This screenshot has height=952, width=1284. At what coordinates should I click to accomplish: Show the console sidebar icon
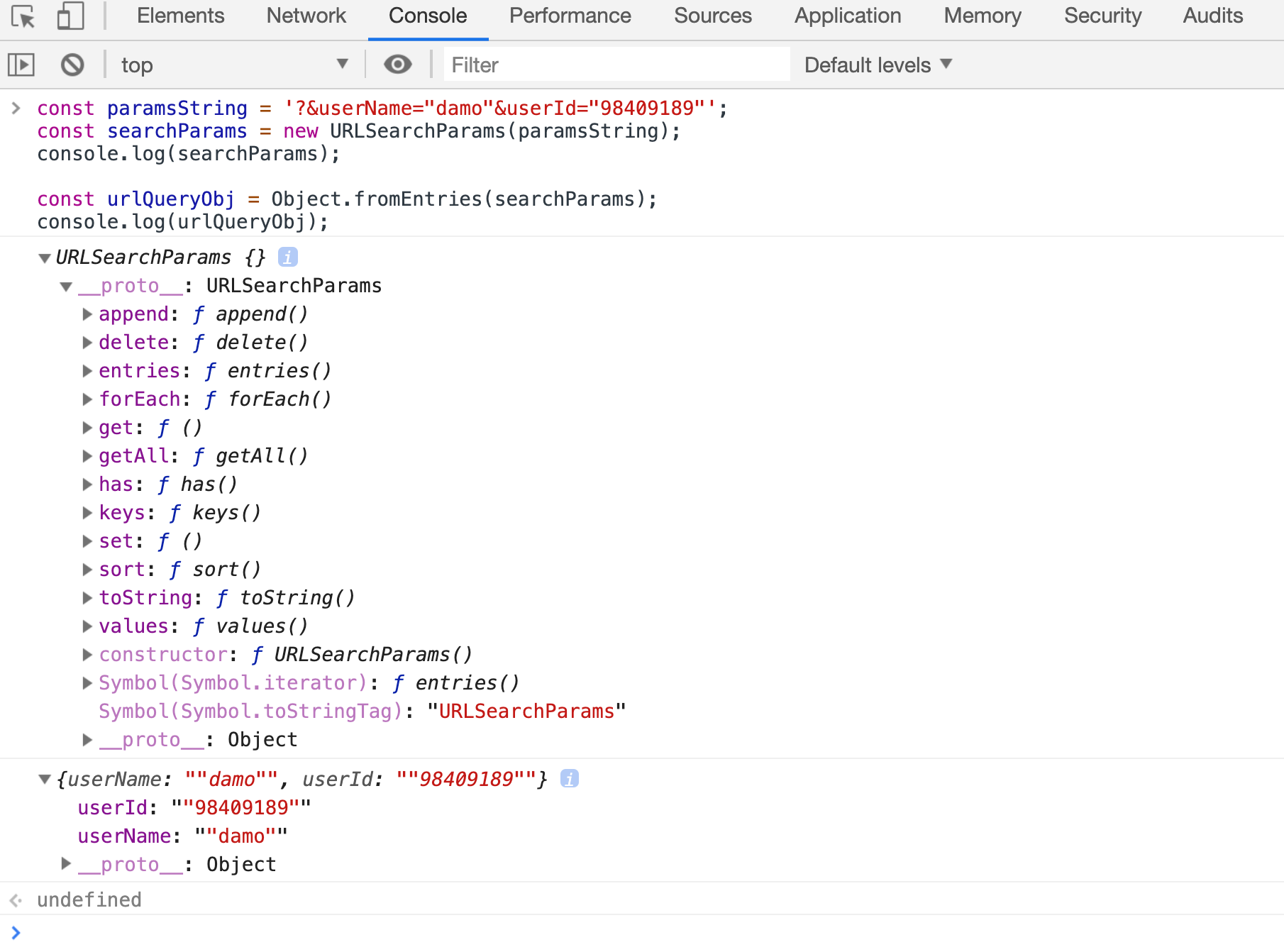pyautogui.click(x=21, y=65)
